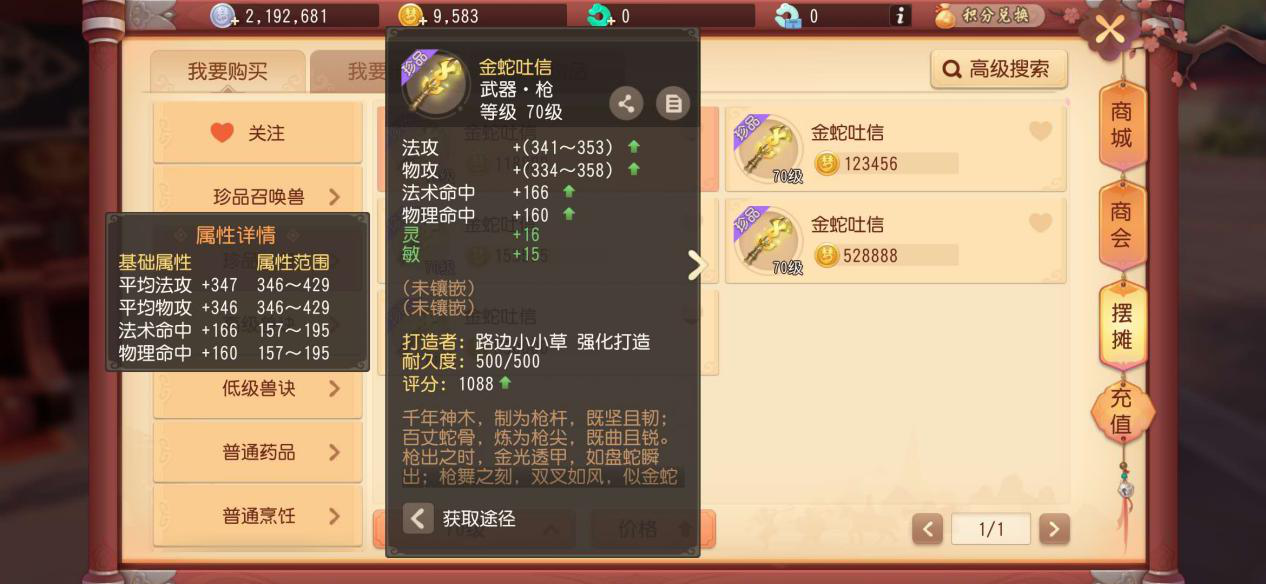This screenshot has height=584, width=1266.
Task: Open the info icon in top bar
Action: tap(900, 15)
